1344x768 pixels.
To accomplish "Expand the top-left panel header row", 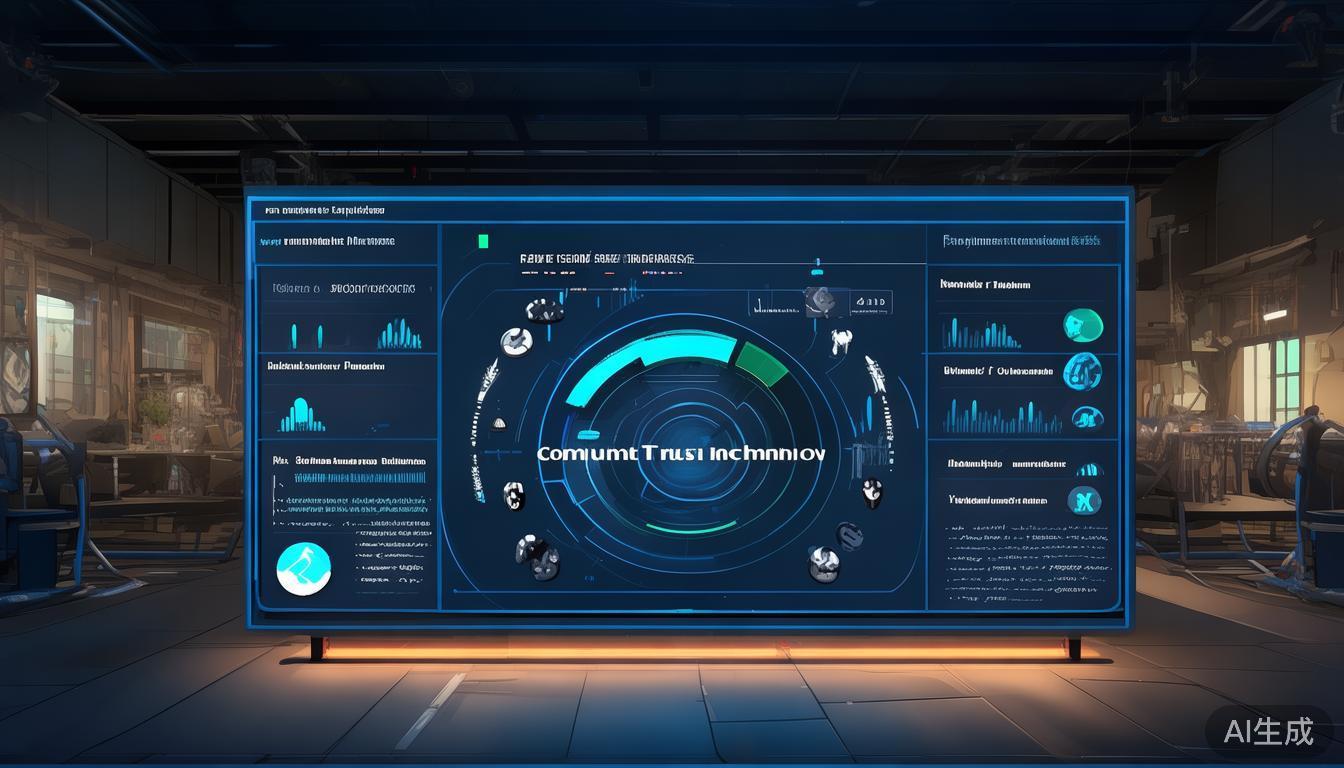I will pyautogui.click(x=325, y=211).
